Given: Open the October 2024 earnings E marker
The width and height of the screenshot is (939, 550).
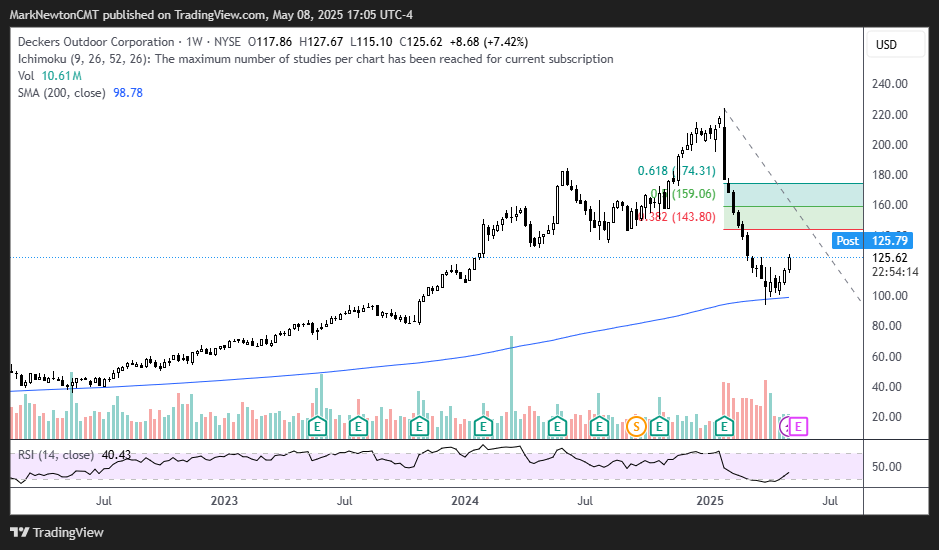Looking at the screenshot, I should (x=659, y=427).
